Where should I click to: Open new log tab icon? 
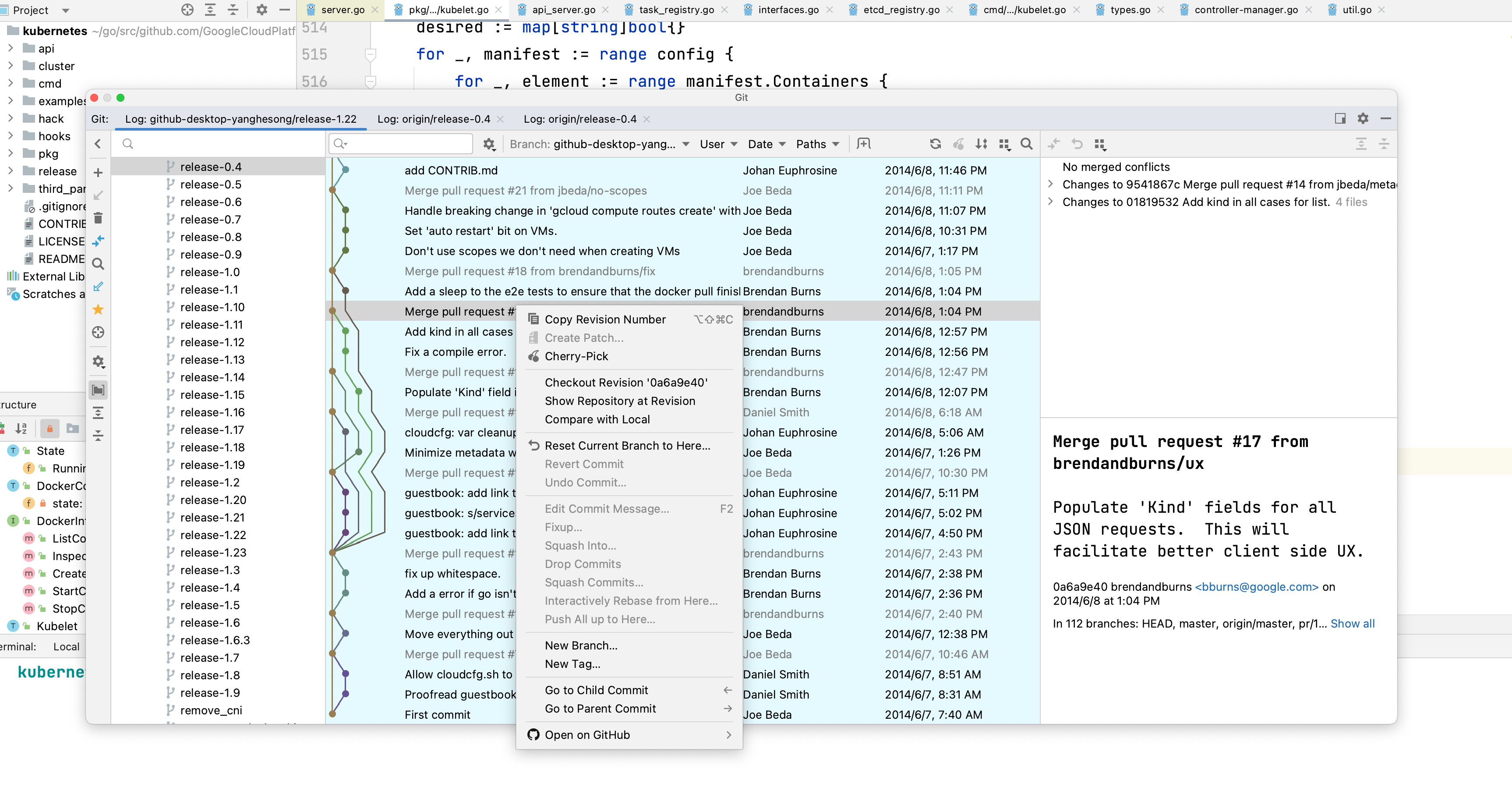click(863, 144)
